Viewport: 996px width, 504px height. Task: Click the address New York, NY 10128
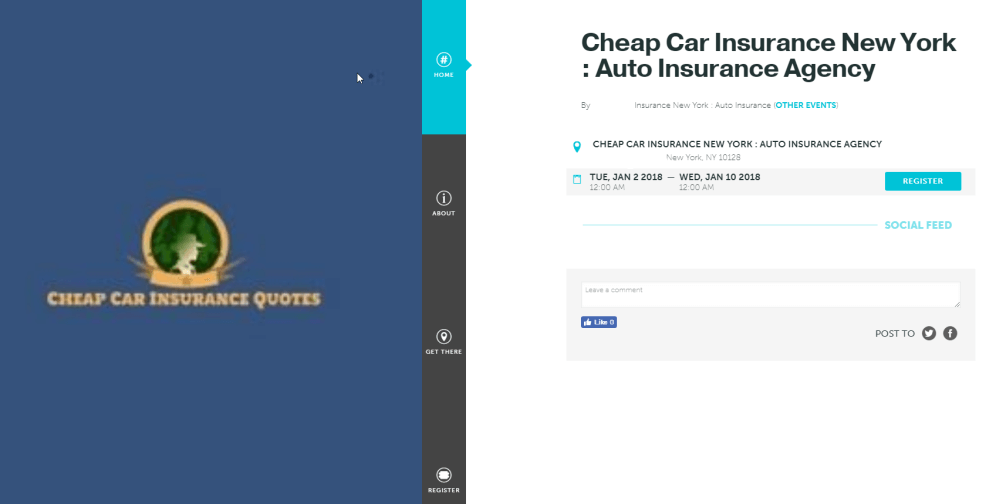pos(703,158)
